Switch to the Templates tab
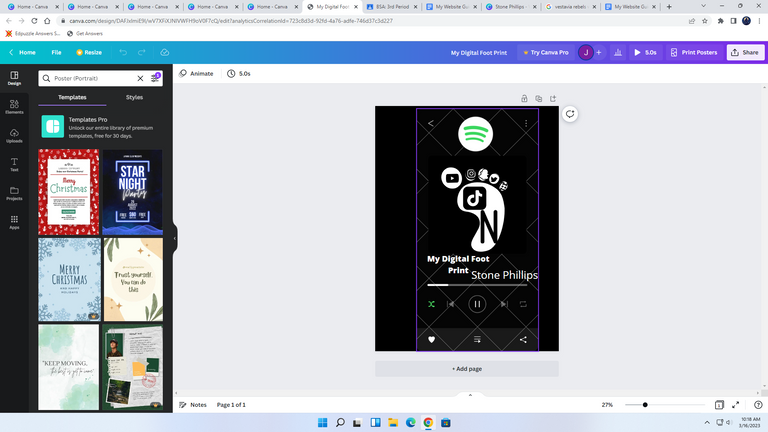The image size is (768, 432). tap(72, 97)
